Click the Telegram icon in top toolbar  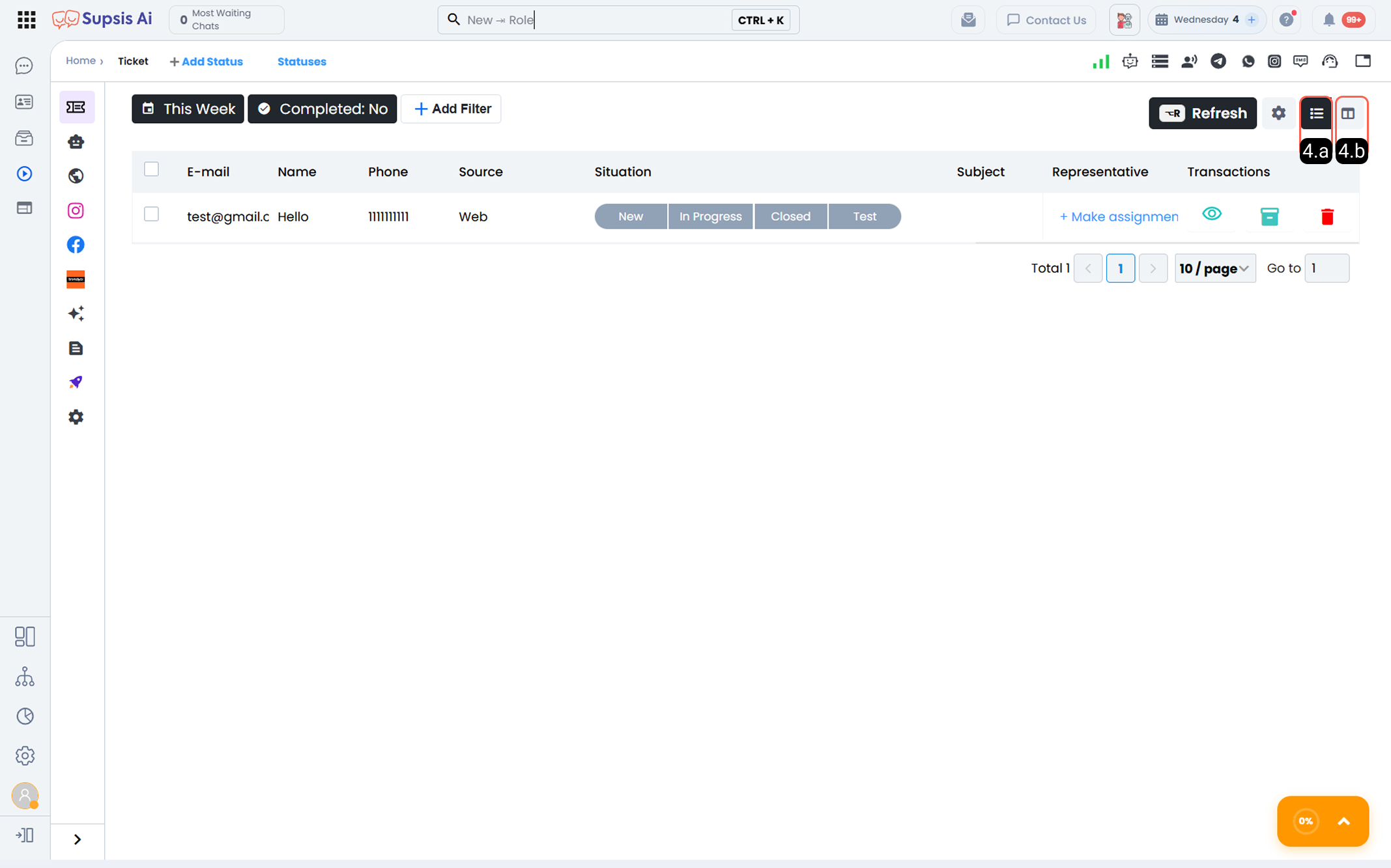(1218, 61)
